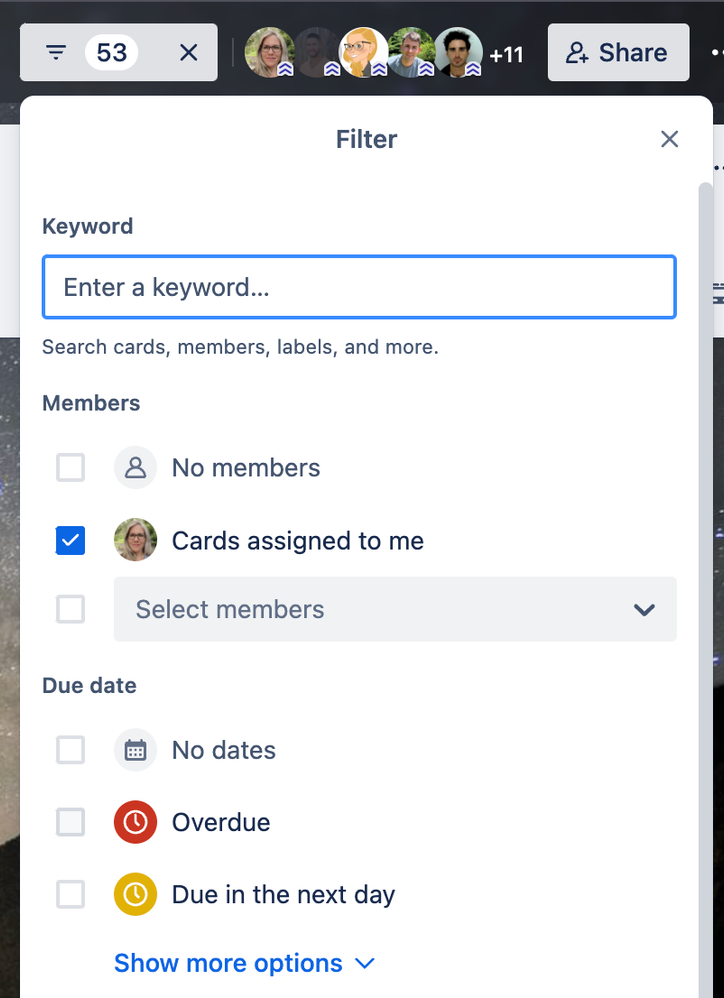The image size is (724, 998).
Task: Click the No members person icon
Action: pos(135,467)
